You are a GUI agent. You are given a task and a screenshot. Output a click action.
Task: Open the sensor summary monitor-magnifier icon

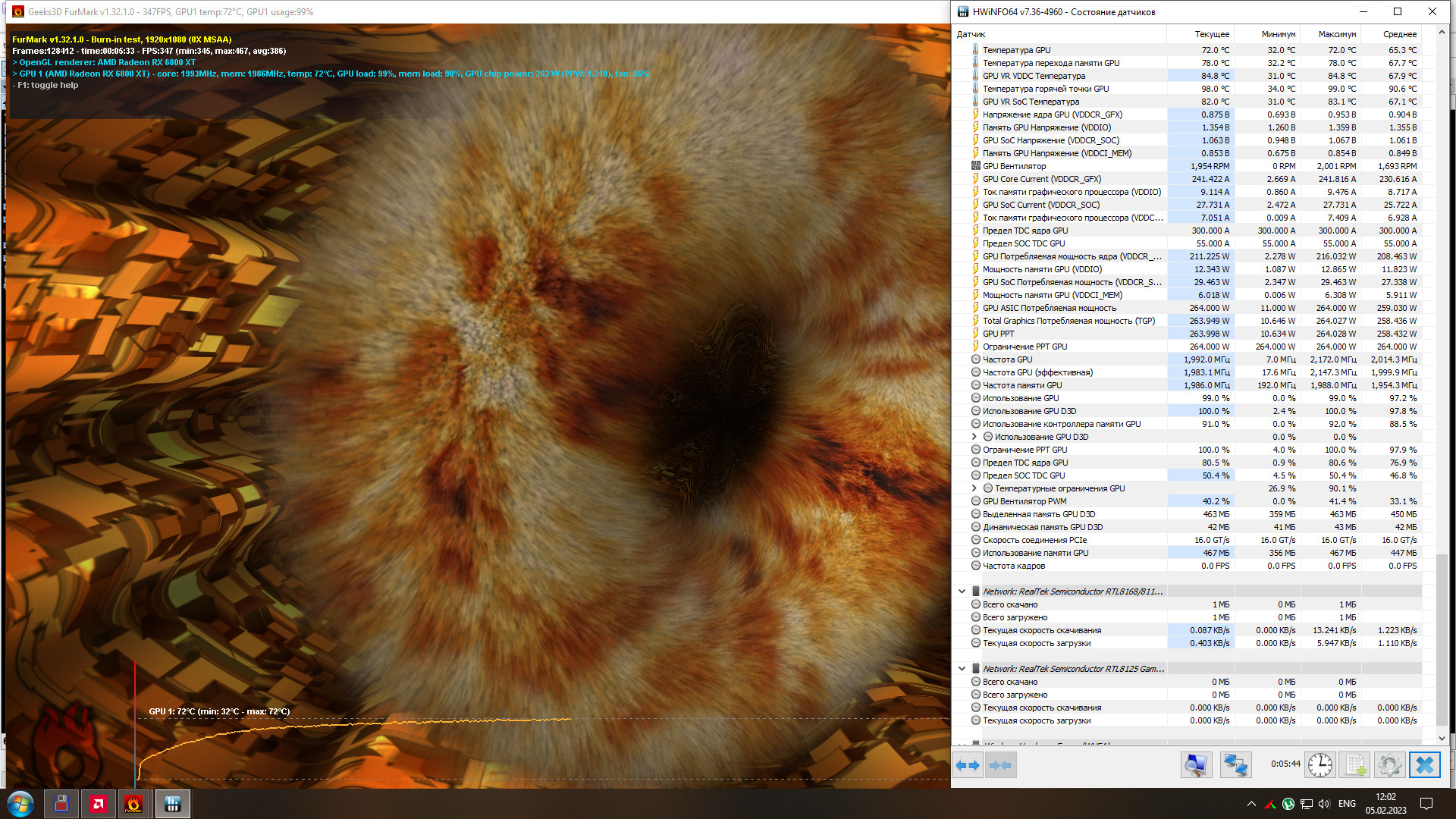tap(1196, 765)
